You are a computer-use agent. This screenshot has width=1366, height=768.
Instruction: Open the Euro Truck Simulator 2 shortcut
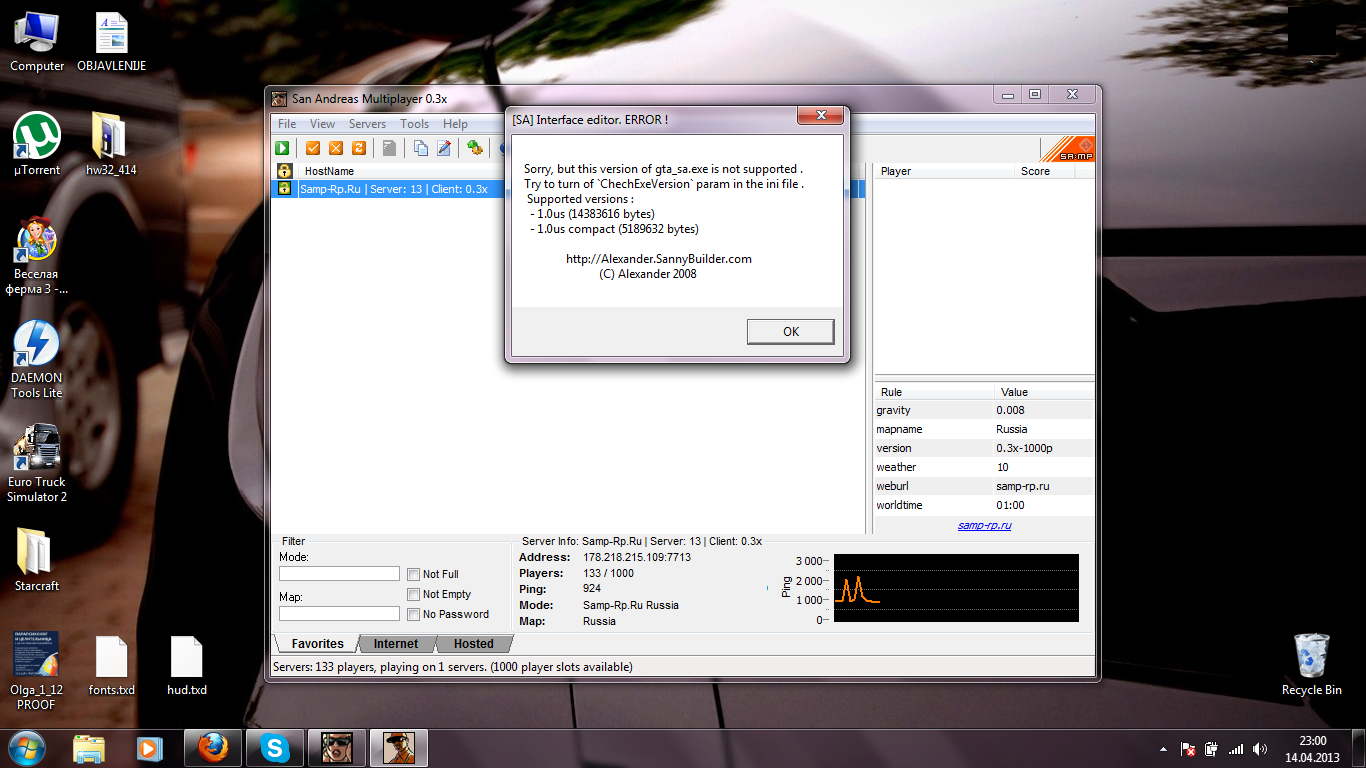37,464
